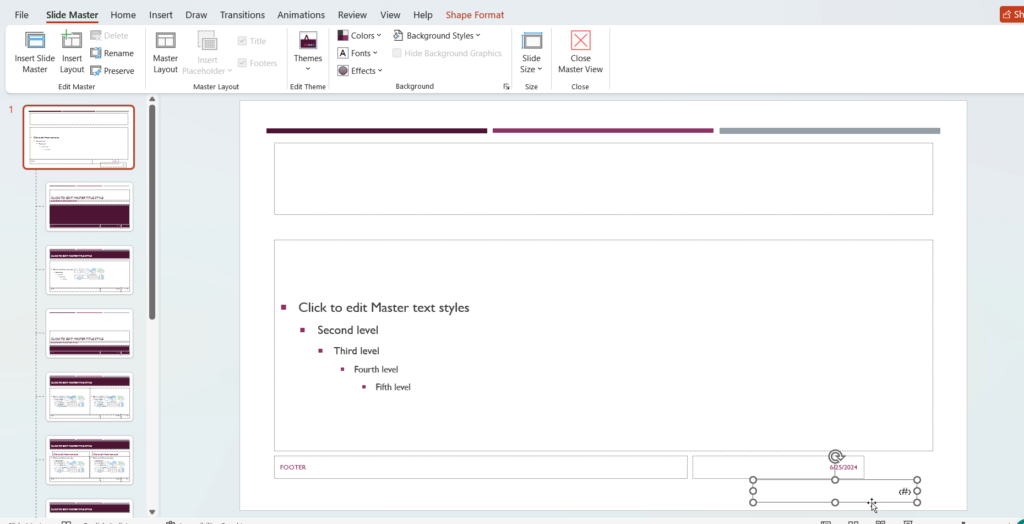Click the Insert Slide Master icon
Viewport: 1024px width, 524px height.
pos(35,41)
